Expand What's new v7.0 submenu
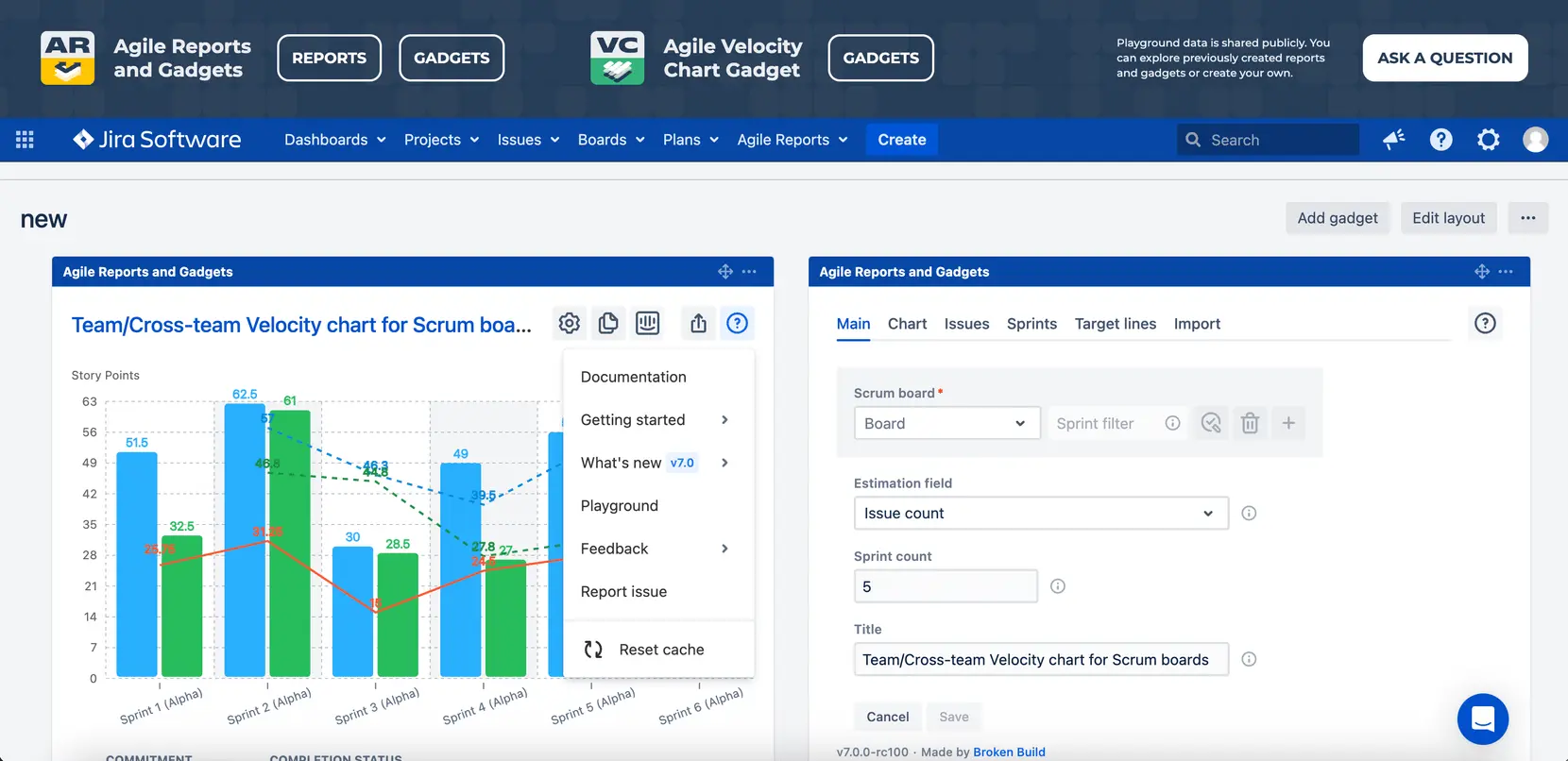Screen dimensions: 1568x761 tap(658, 463)
